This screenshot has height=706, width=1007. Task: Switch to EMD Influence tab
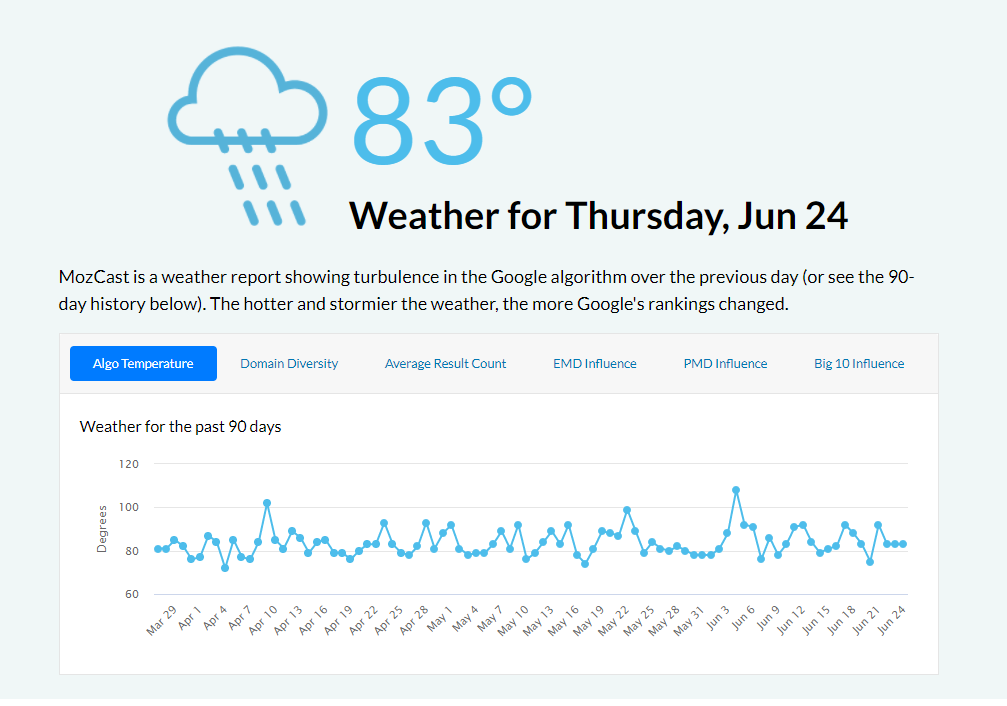click(x=595, y=364)
